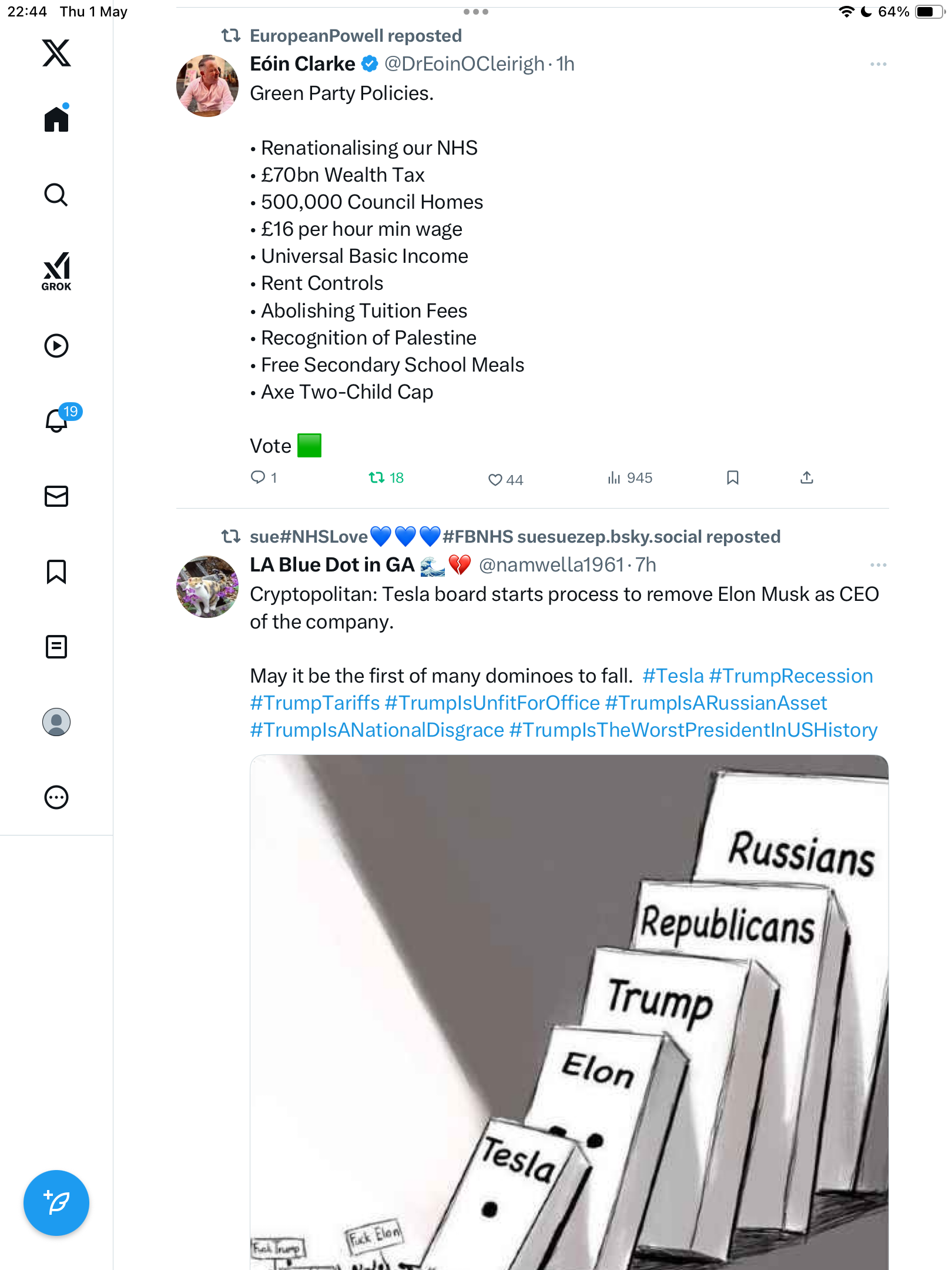Open the dominoes cartoon image
This screenshot has height=1270, width=952.
pos(569,1012)
